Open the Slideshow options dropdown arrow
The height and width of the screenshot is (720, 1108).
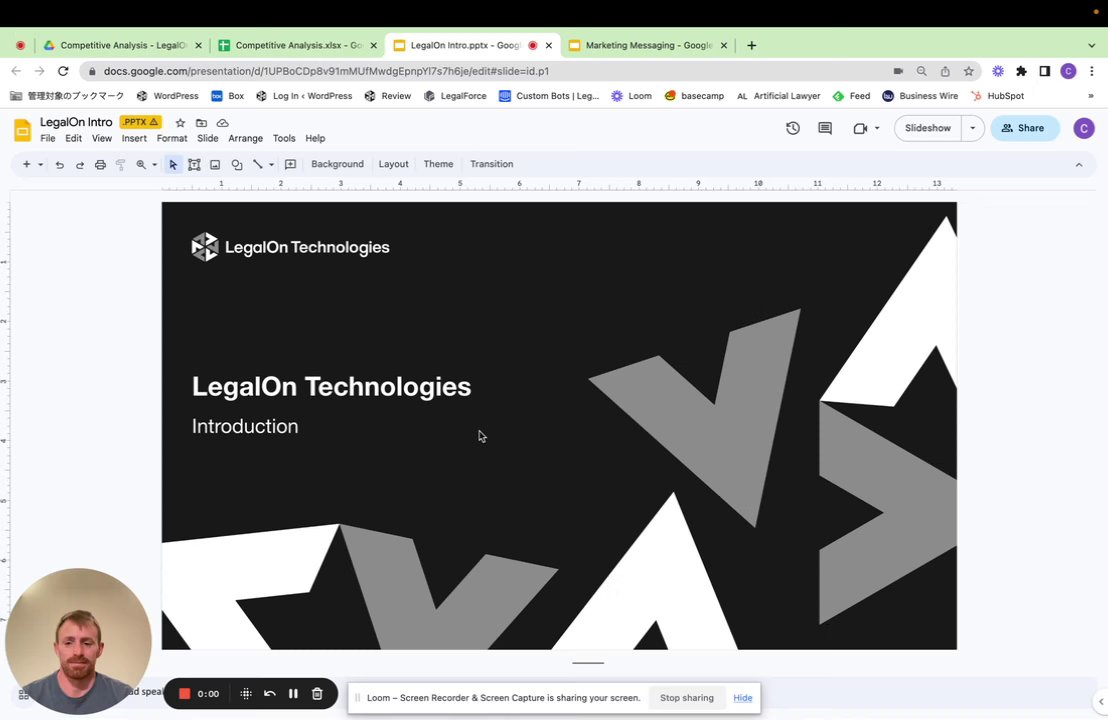pos(972,128)
